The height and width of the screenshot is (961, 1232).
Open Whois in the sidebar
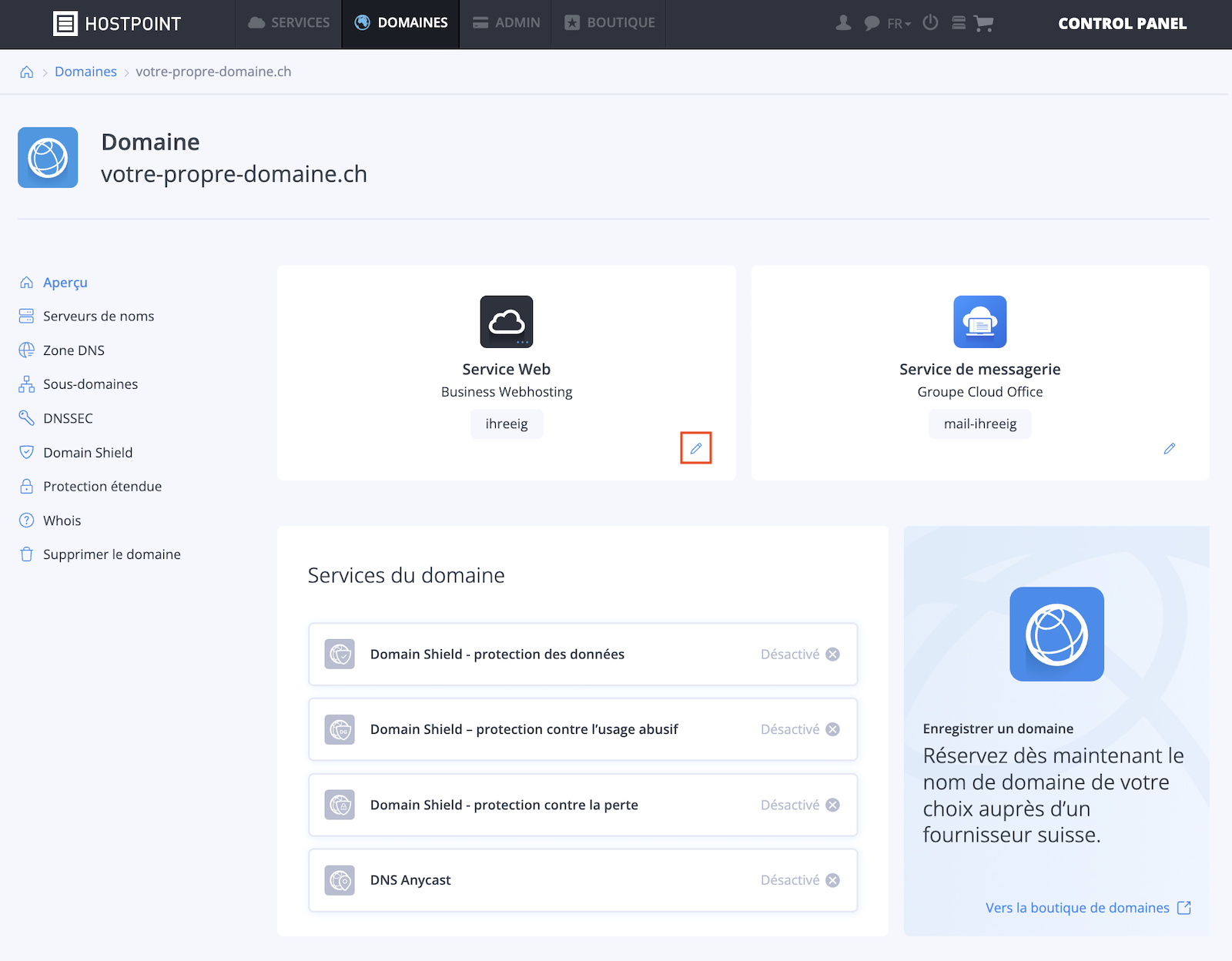(x=50, y=521)
